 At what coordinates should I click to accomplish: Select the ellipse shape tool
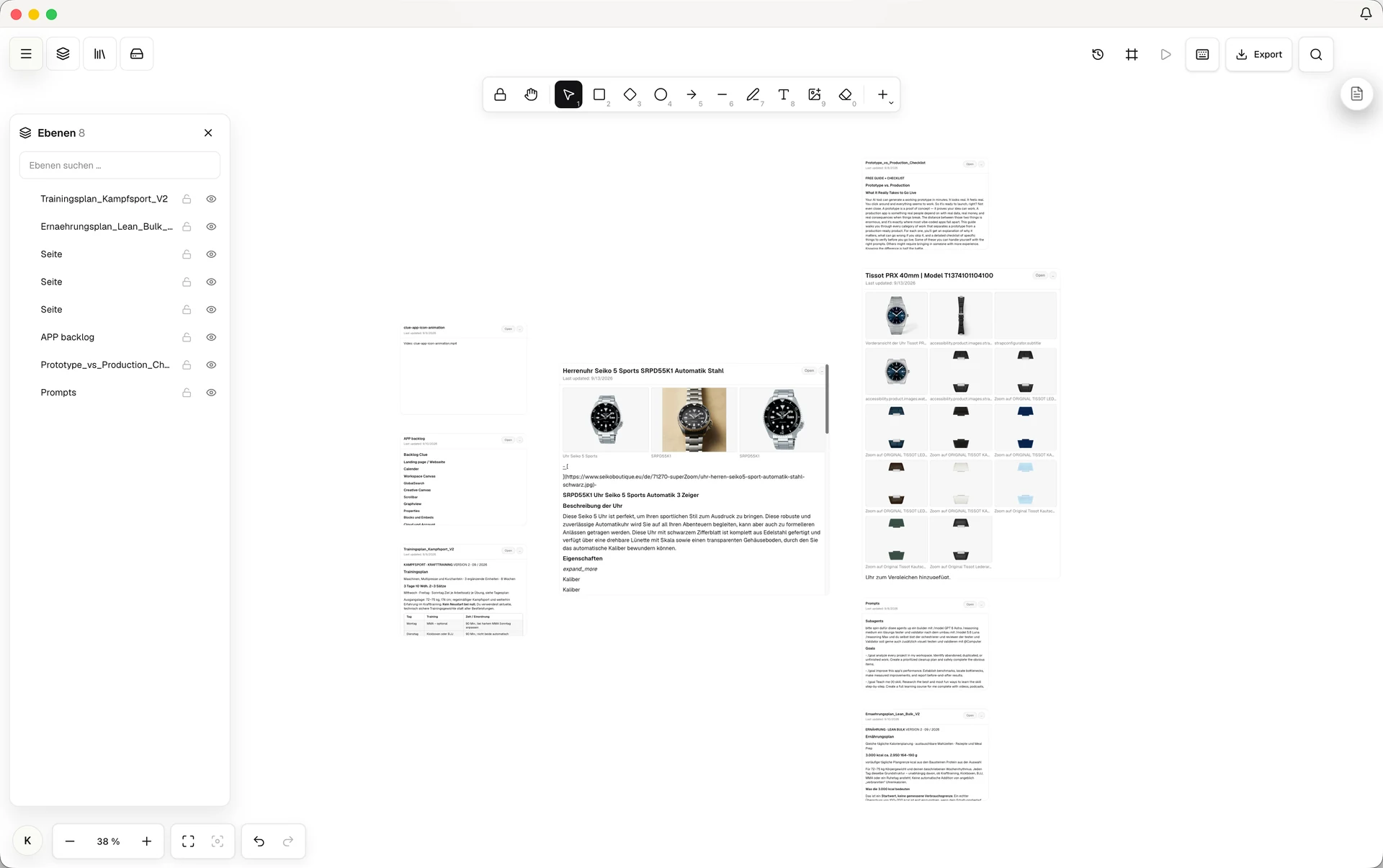[x=661, y=94]
